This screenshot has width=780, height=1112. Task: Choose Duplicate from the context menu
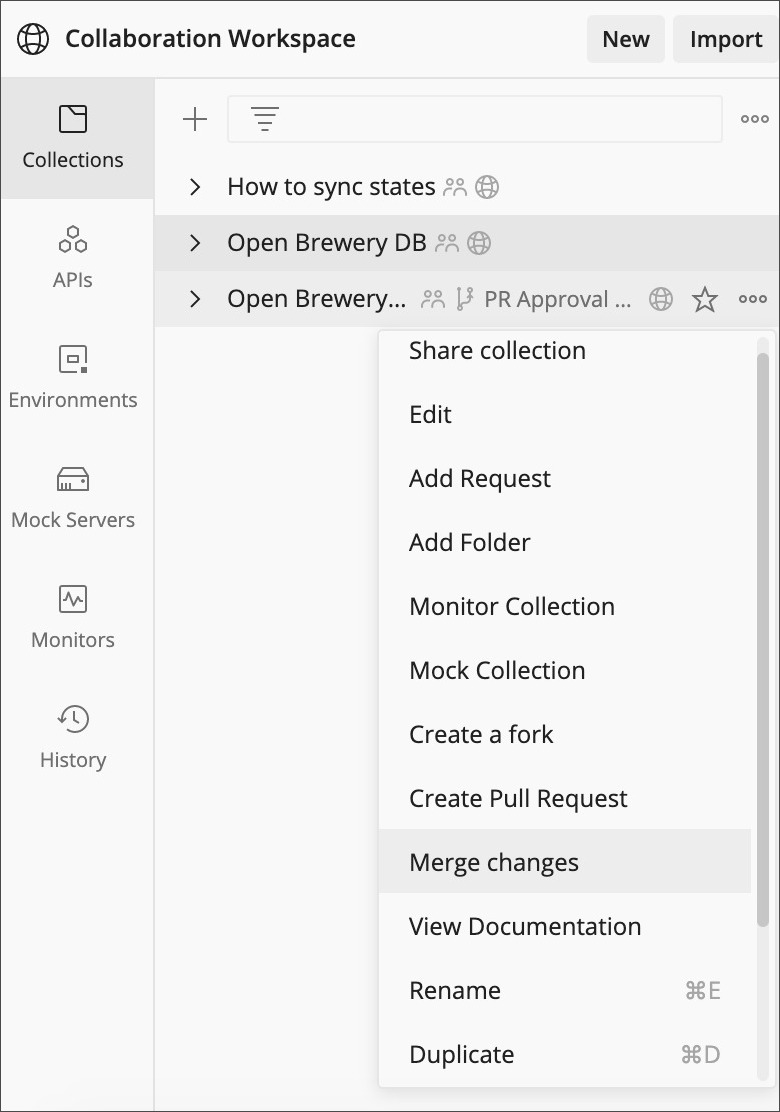(x=565, y=1055)
